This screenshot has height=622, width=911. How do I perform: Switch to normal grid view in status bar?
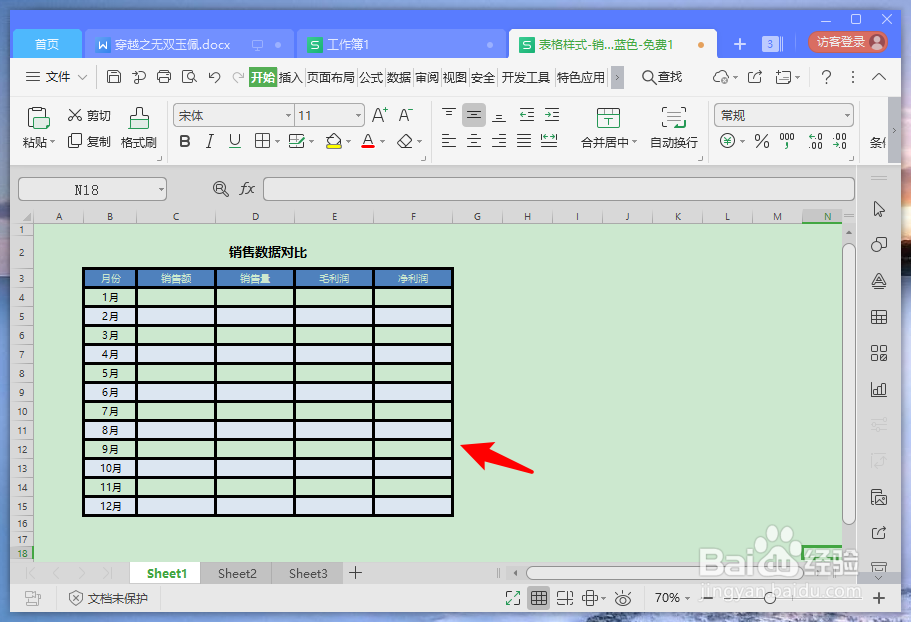coord(539,598)
